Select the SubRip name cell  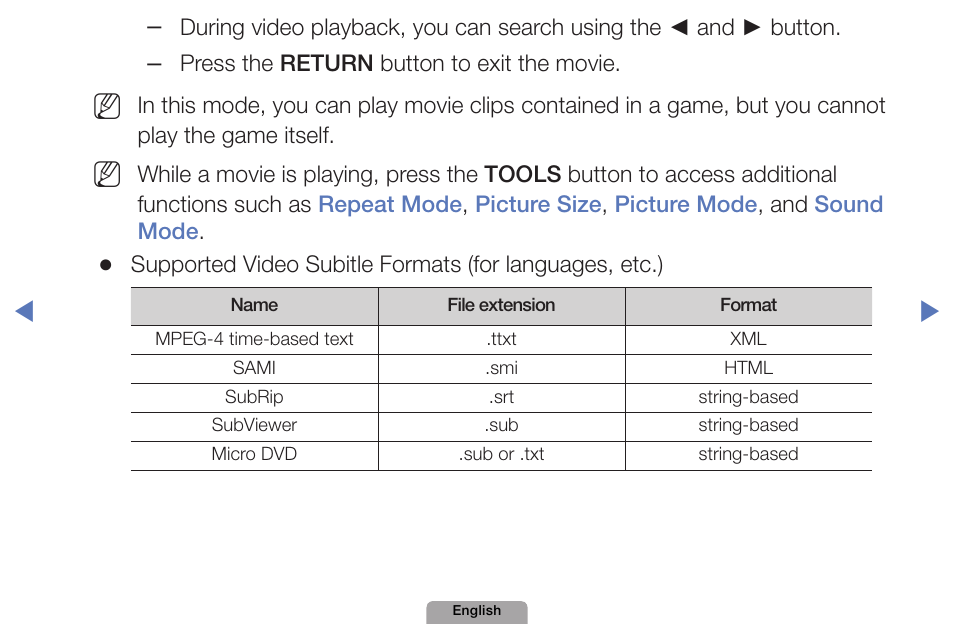pyautogui.click(x=254, y=398)
